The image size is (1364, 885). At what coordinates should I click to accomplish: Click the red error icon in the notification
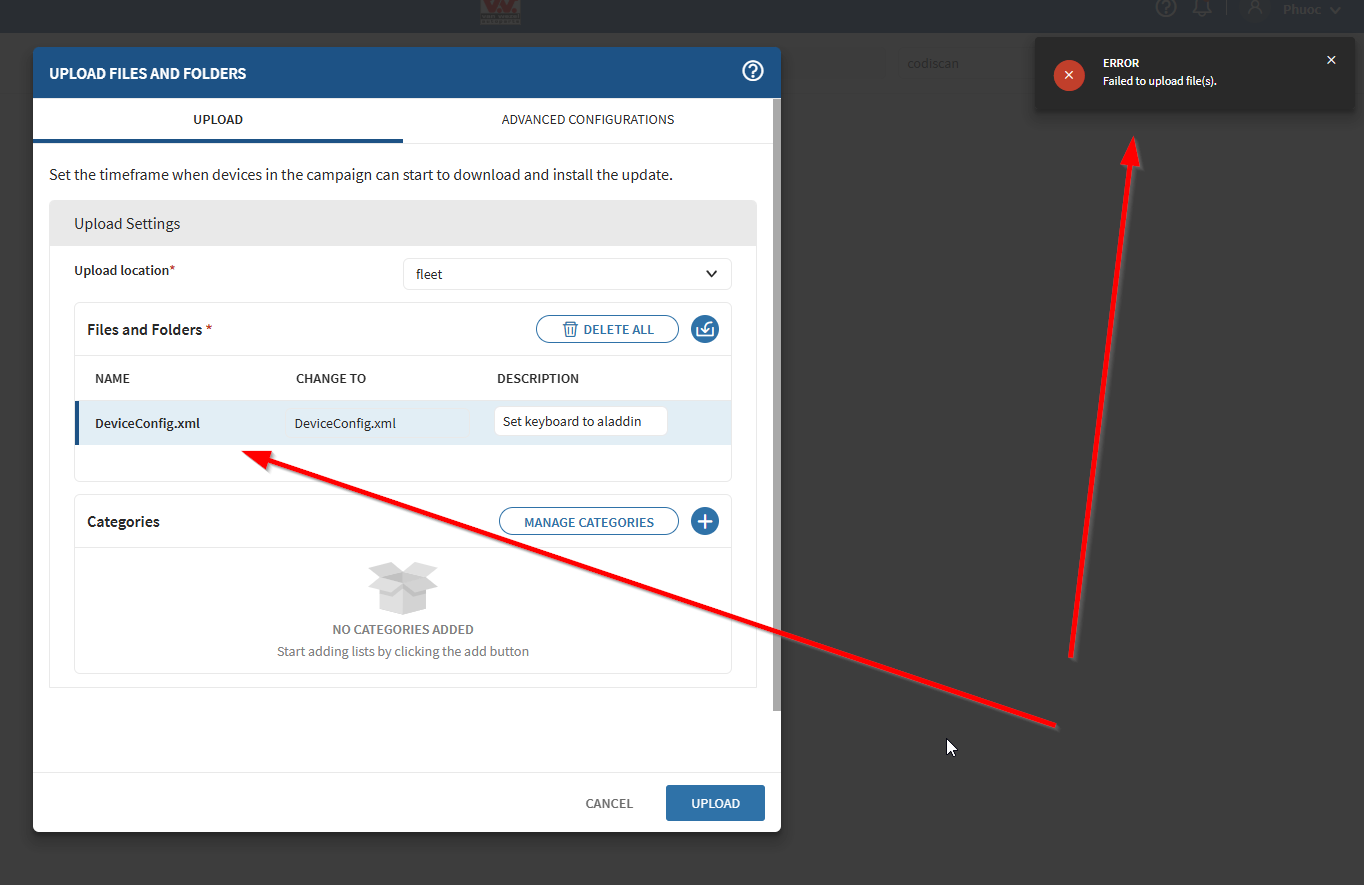[1069, 75]
